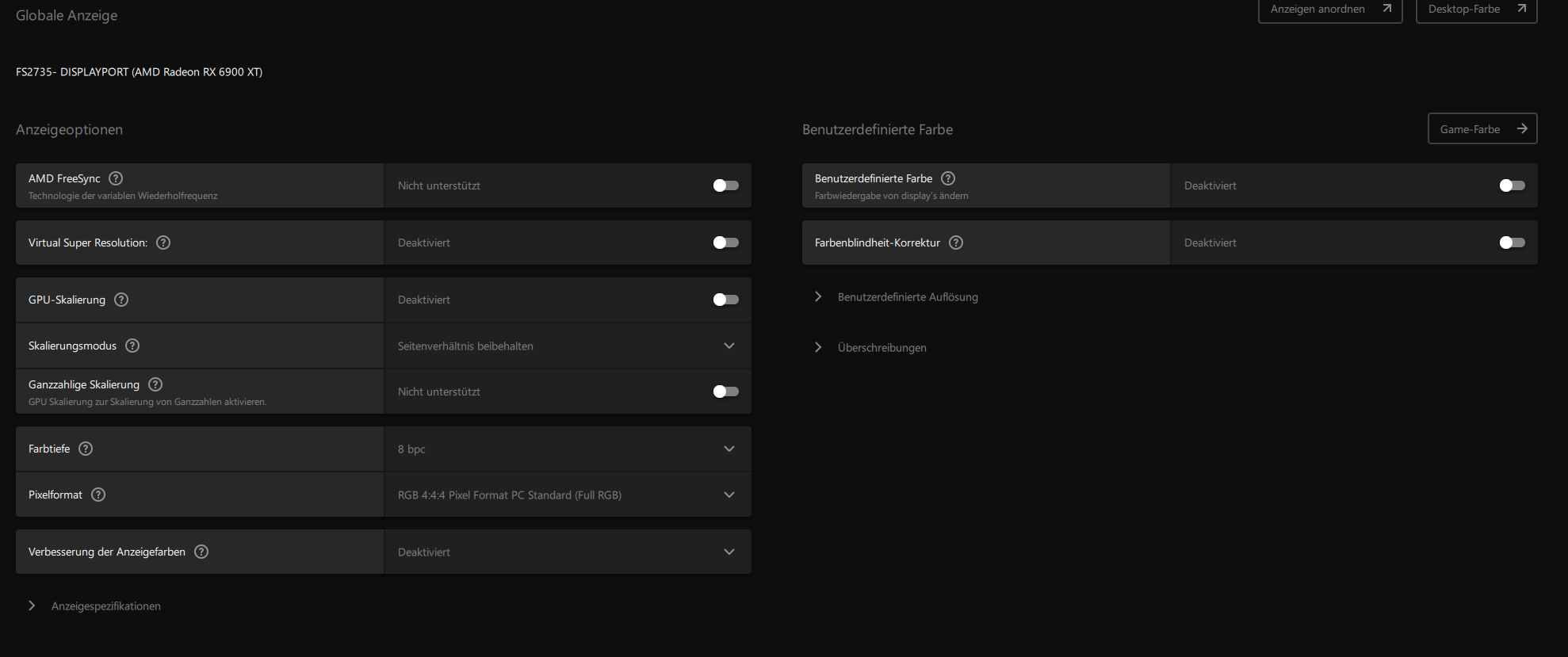Enable the Farbenblindheit-Korrektur toggle
This screenshot has height=657, width=1568.
[1512, 243]
